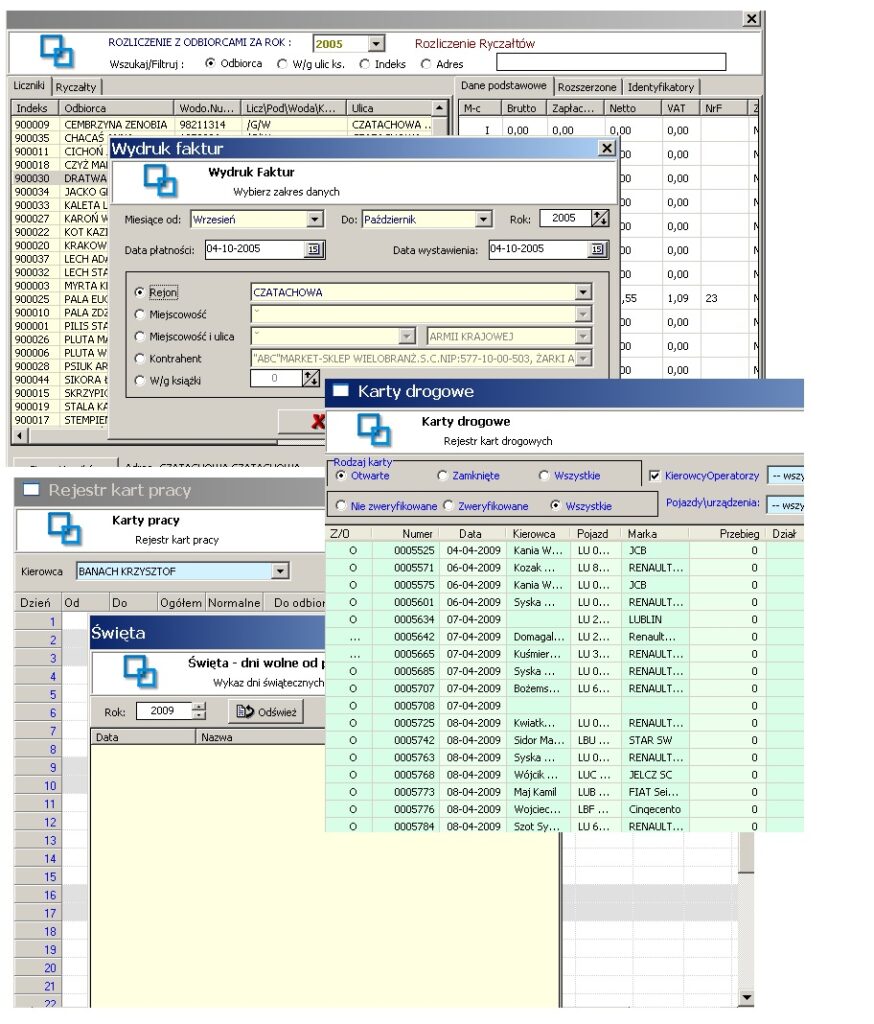The width and height of the screenshot is (874, 1024).
Task: Open calendar picker for Data płatności
Action: click(314, 250)
